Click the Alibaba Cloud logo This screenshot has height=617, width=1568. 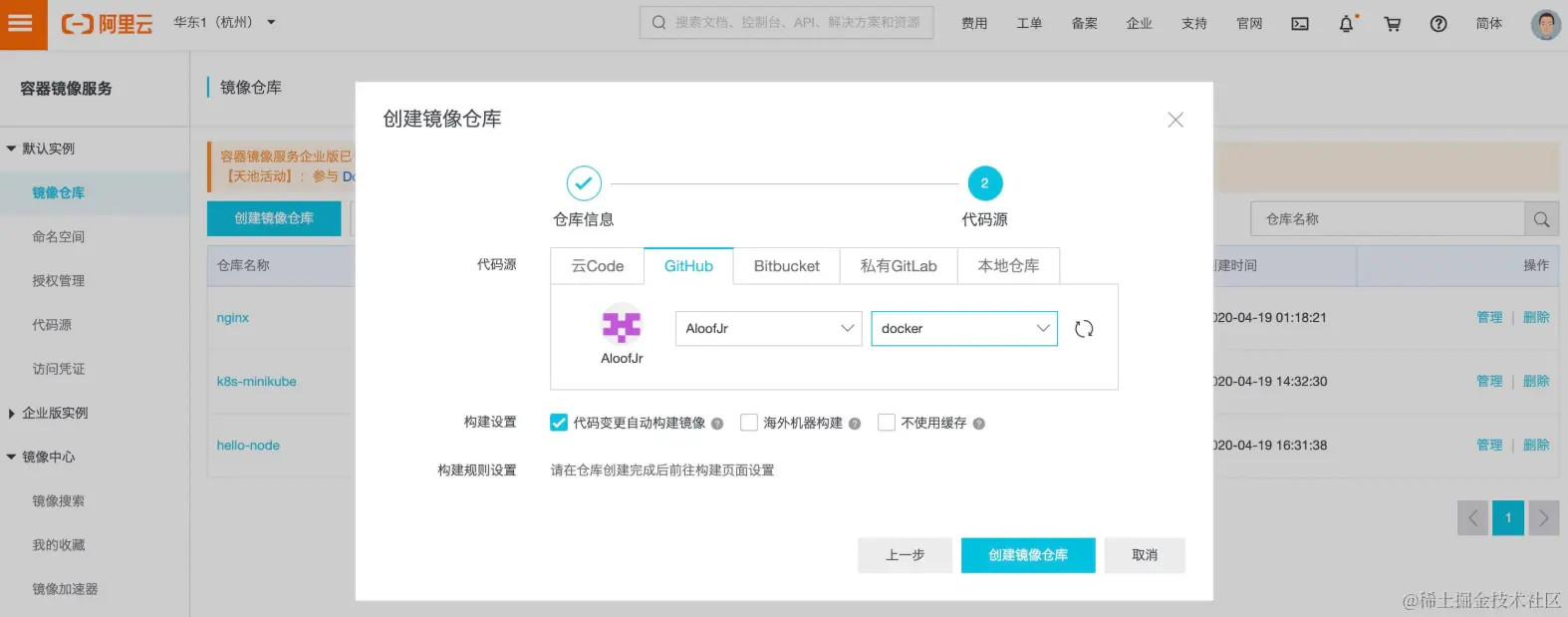click(x=108, y=23)
